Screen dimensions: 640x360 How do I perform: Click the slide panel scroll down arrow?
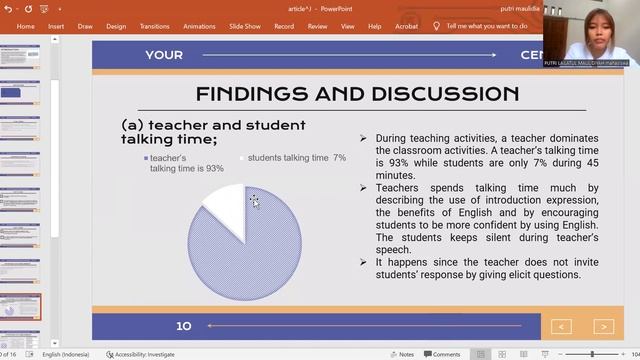[55, 344]
